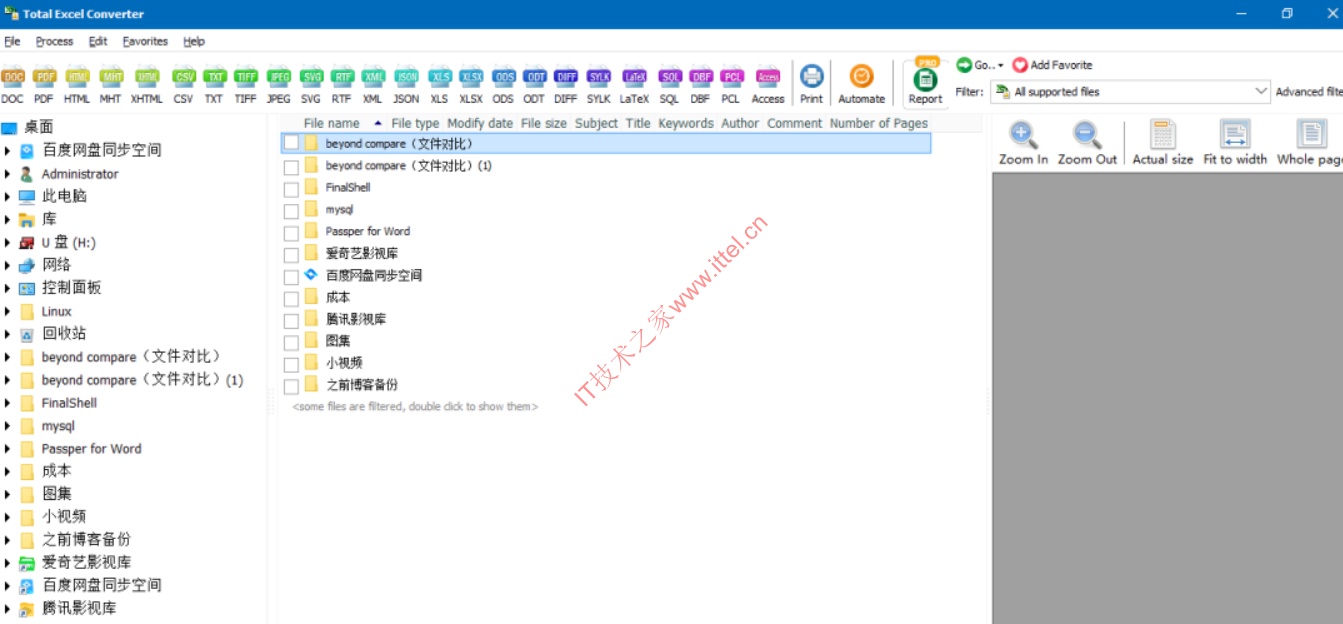Screen dimensions: 1343x624
Task: Click the Advanced filter link
Action: pyautogui.click(x=1308, y=92)
